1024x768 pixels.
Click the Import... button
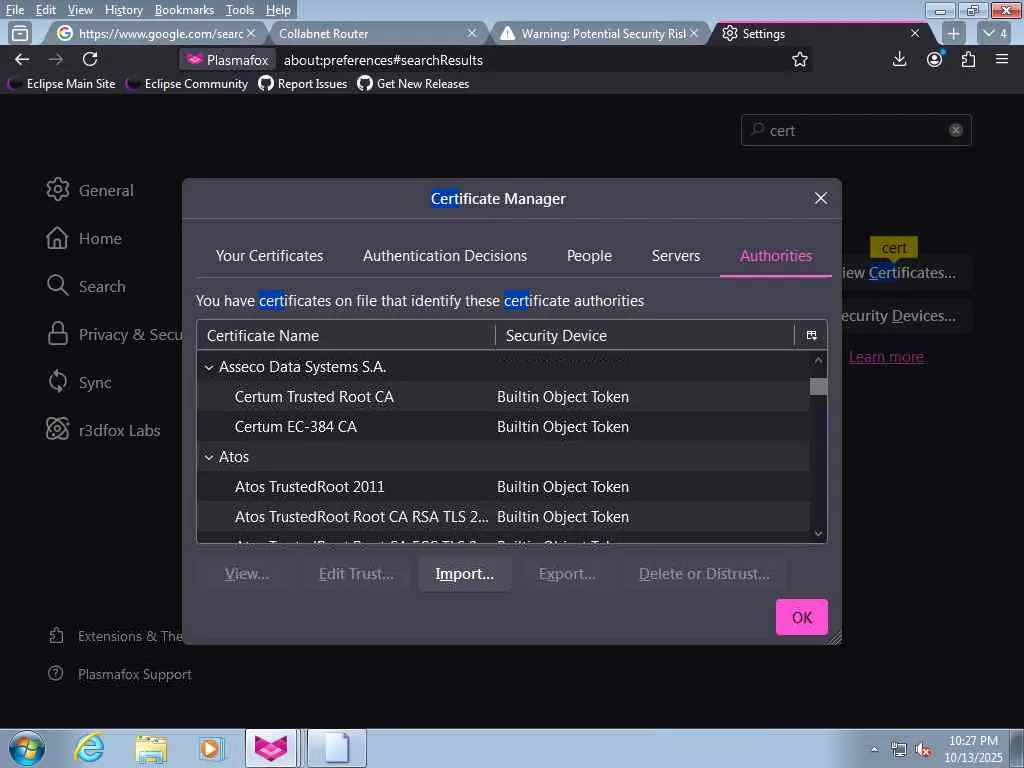click(464, 573)
